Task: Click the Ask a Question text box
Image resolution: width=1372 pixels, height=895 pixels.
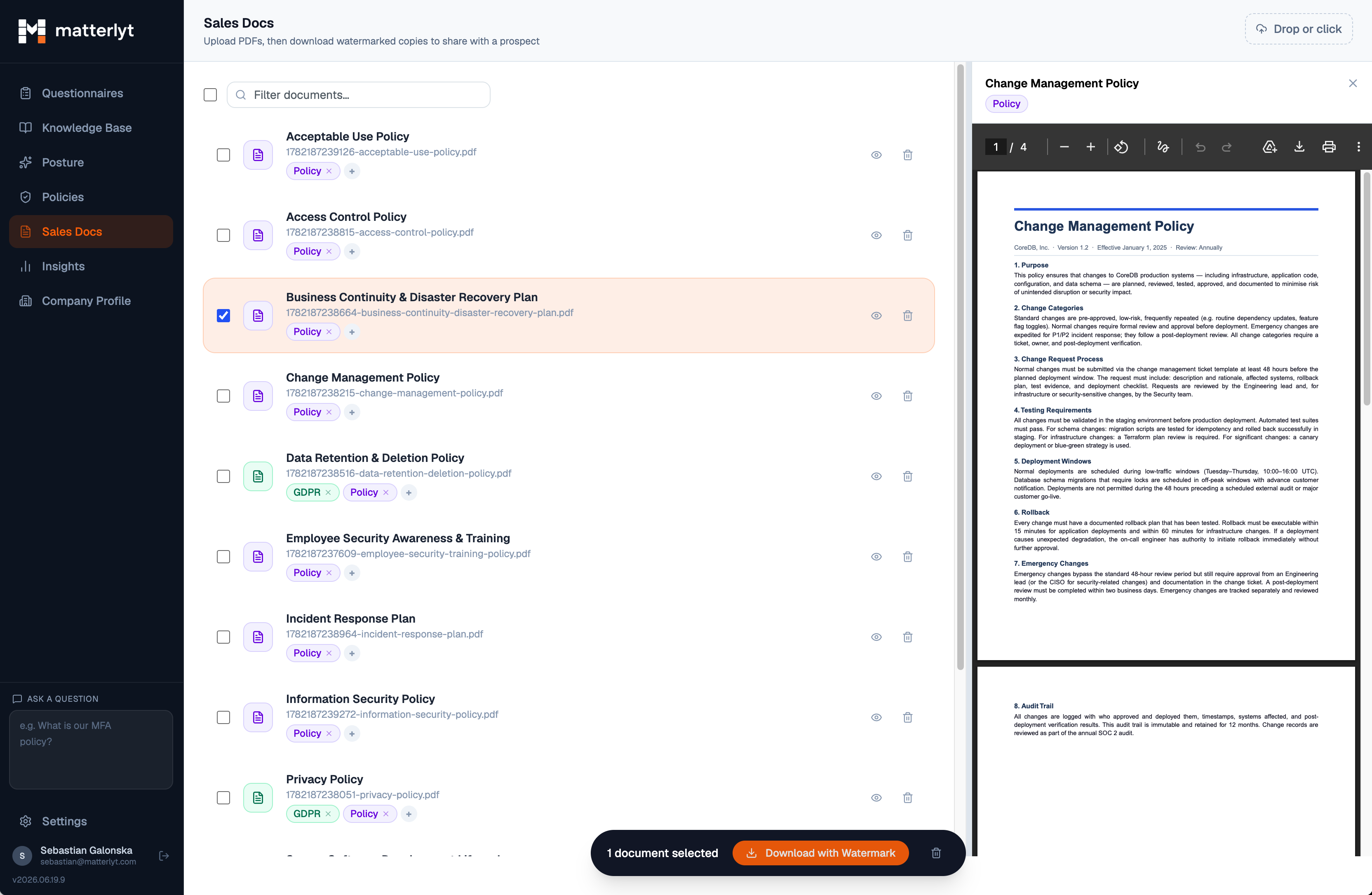Action: [x=91, y=749]
